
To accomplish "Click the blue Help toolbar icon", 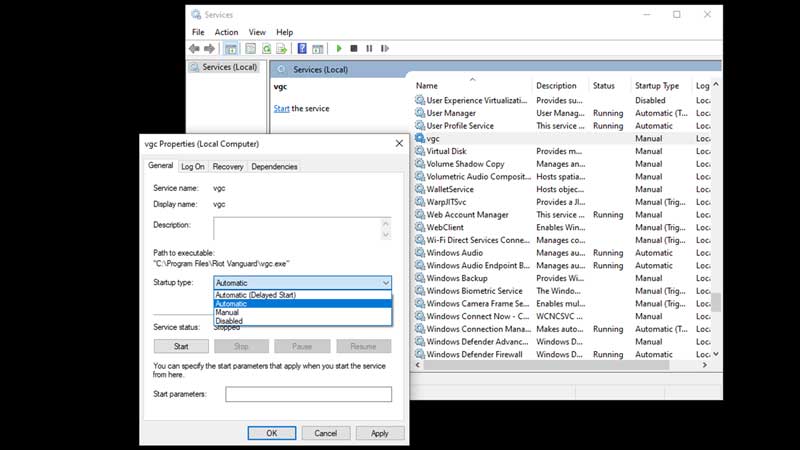I will 302,48.
